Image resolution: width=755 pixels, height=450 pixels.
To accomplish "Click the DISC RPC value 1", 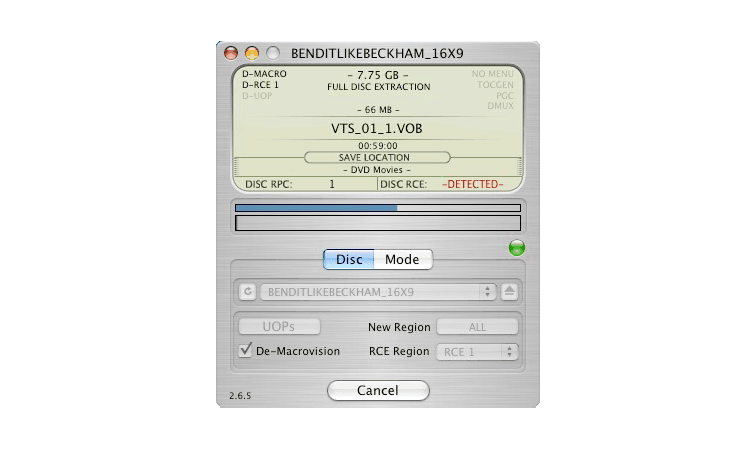I will [332, 184].
